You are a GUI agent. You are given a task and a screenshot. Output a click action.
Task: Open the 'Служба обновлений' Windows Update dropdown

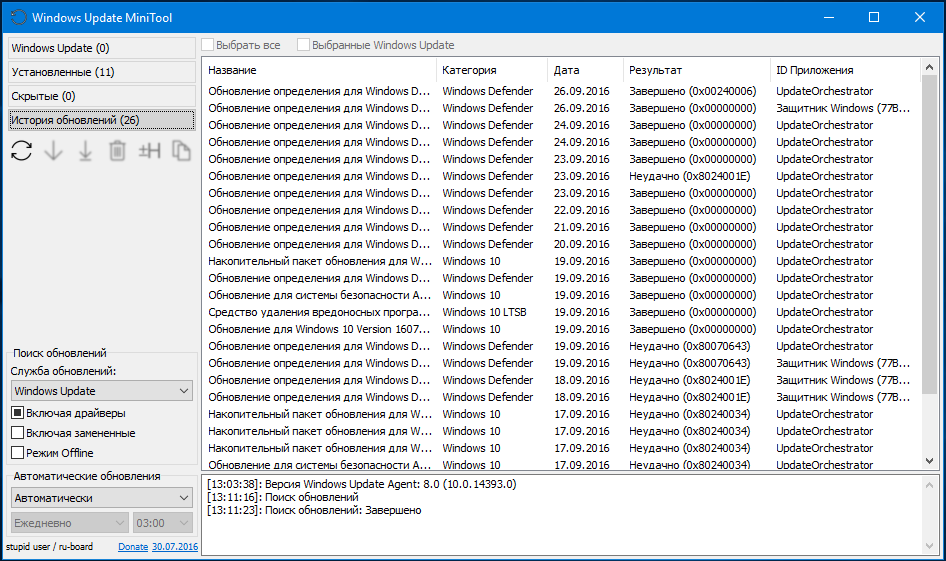click(x=102, y=391)
